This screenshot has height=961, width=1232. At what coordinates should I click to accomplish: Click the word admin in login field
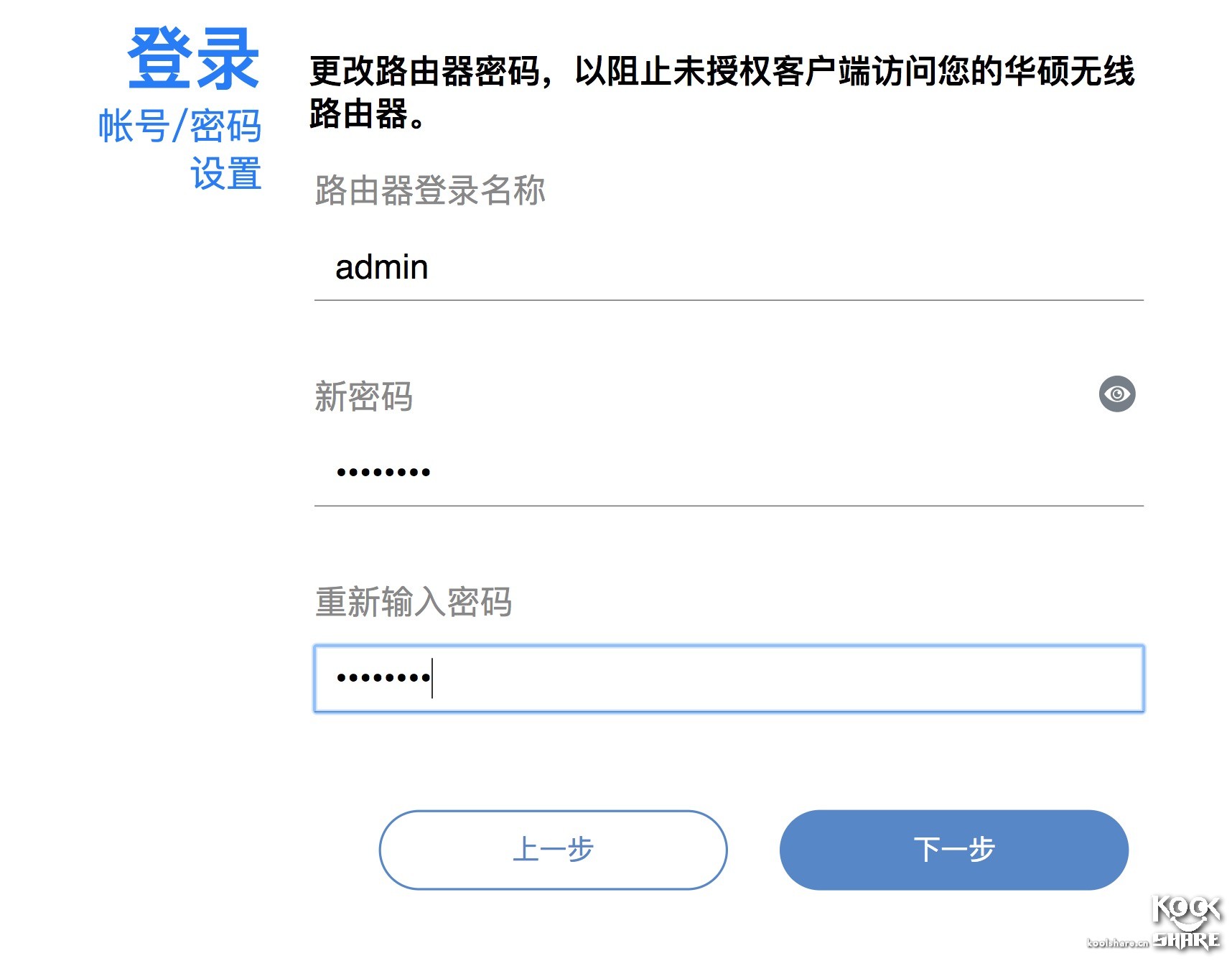point(381,267)
